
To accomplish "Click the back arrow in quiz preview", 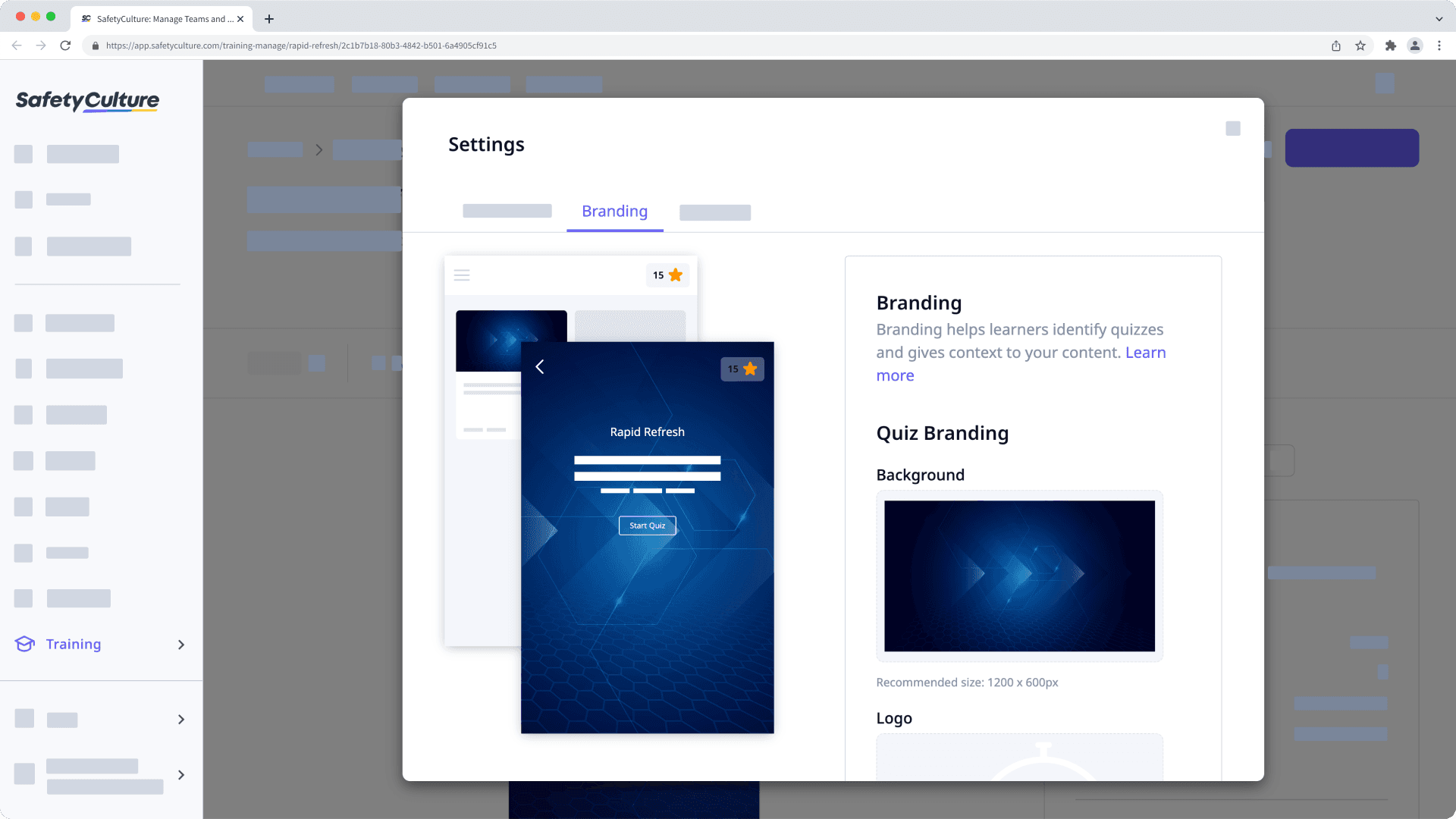I will (540, 367).
